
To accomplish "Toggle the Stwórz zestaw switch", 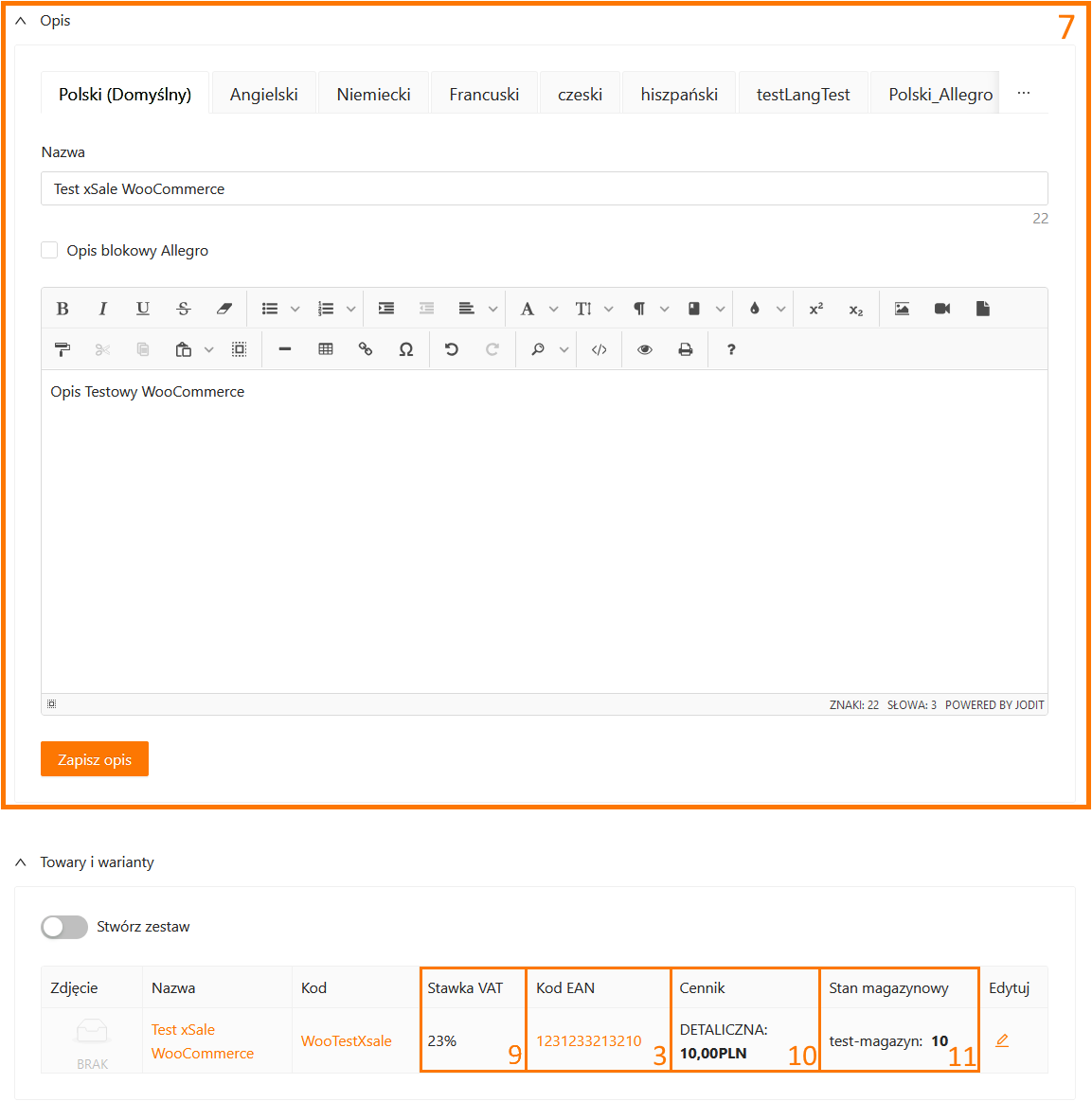I will [x=64, y=927].
